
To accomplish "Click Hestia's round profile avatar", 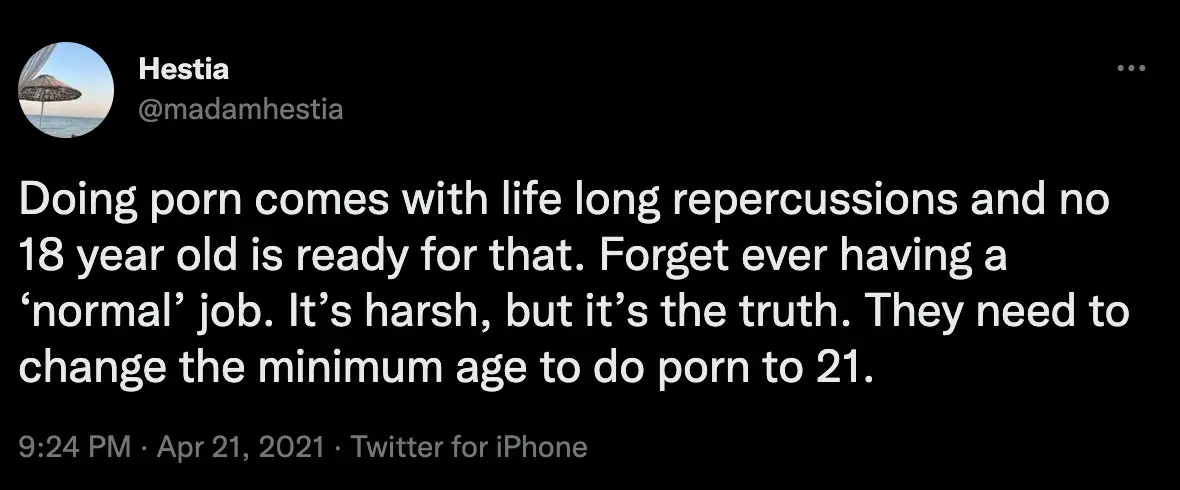I will coord(67,89).
